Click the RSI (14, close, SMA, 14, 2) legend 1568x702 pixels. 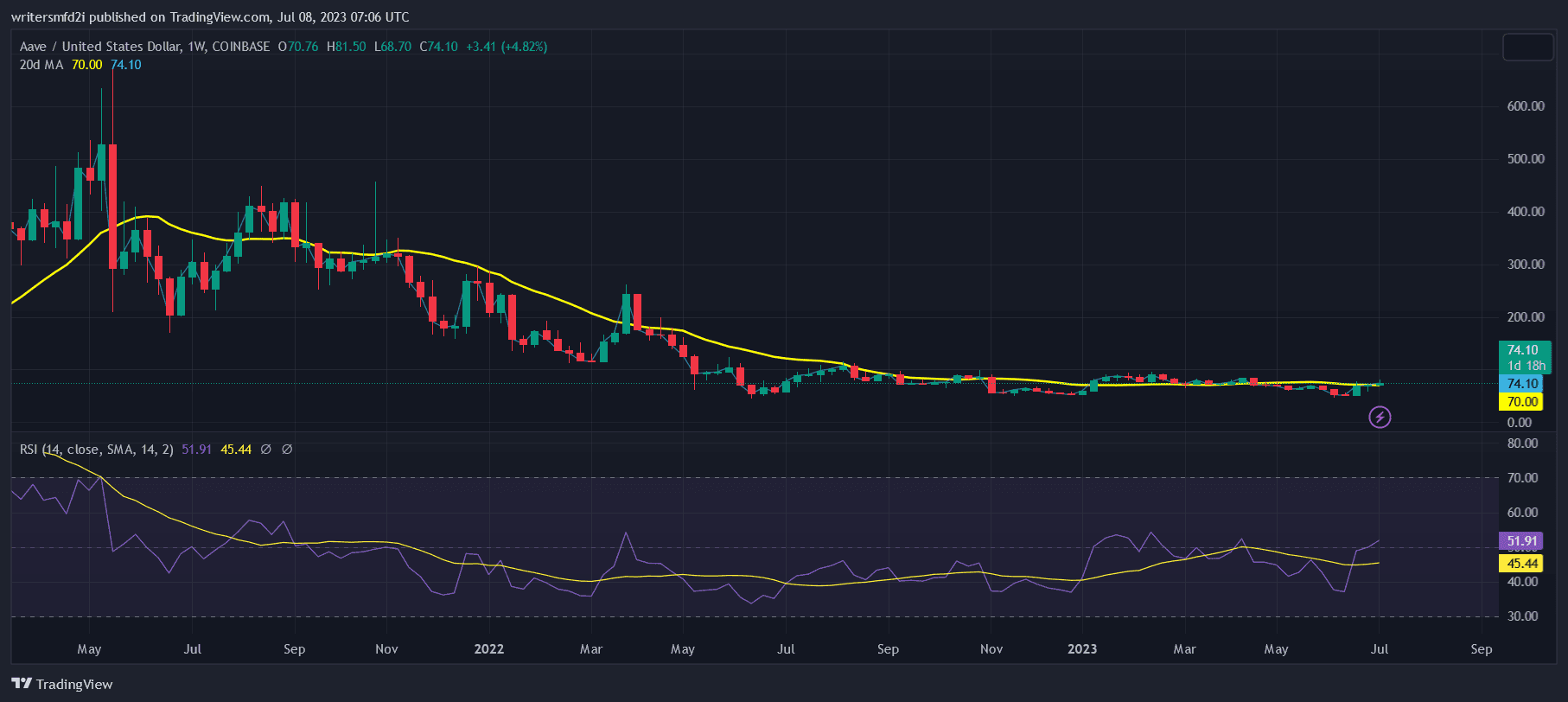point(97,450)
